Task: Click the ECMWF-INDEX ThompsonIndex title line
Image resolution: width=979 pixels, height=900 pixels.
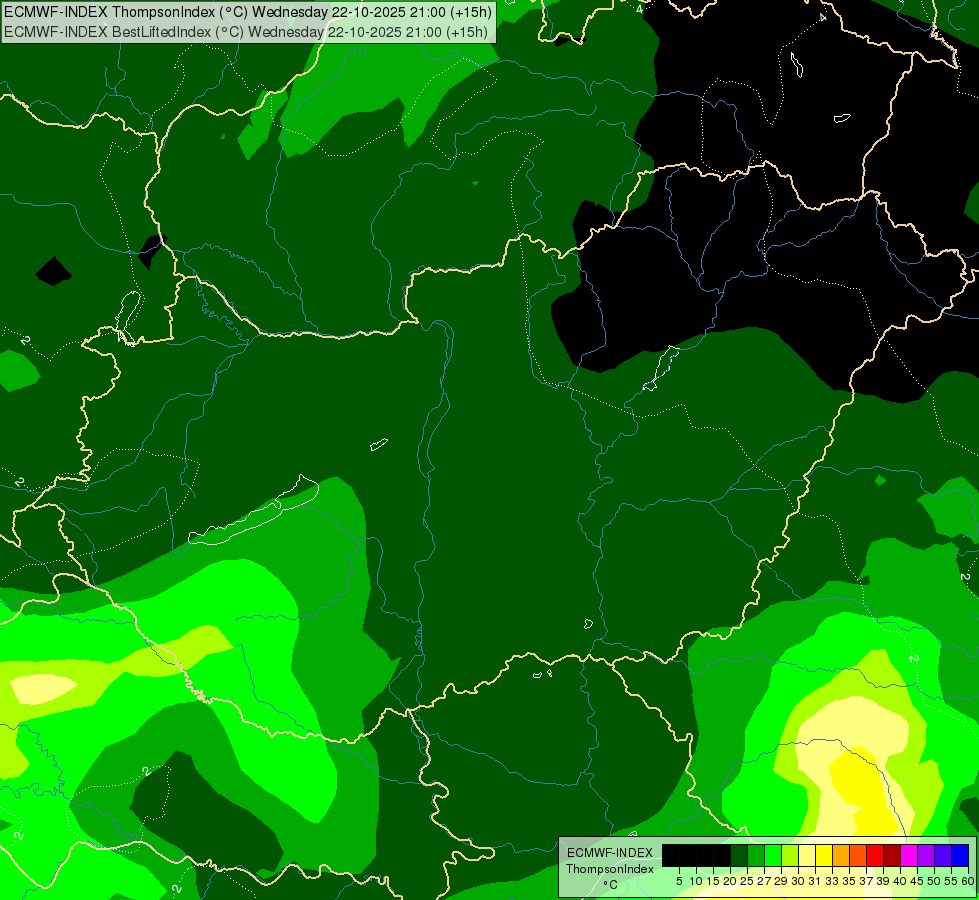Action: [248, 12]
